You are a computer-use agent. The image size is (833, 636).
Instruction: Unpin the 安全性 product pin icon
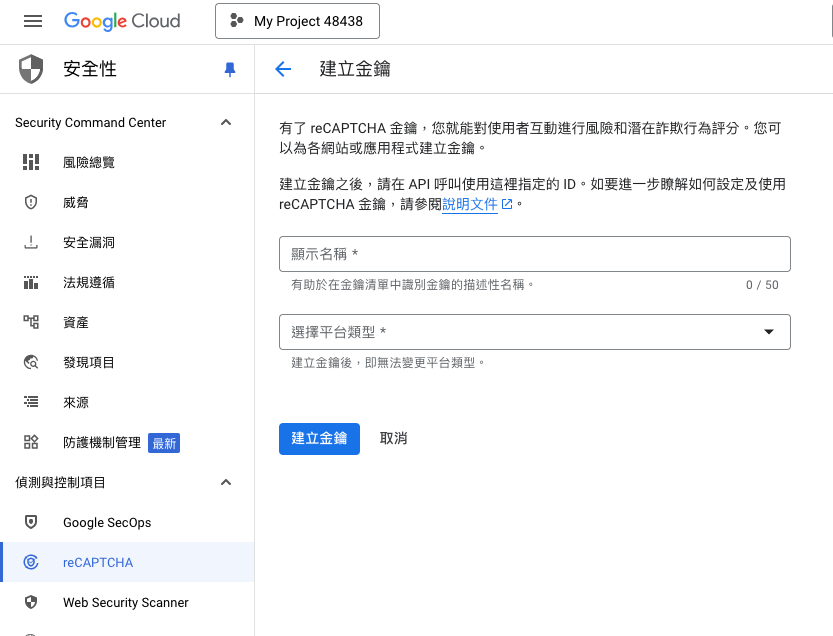pyautogui.click(x=230, y=69)
